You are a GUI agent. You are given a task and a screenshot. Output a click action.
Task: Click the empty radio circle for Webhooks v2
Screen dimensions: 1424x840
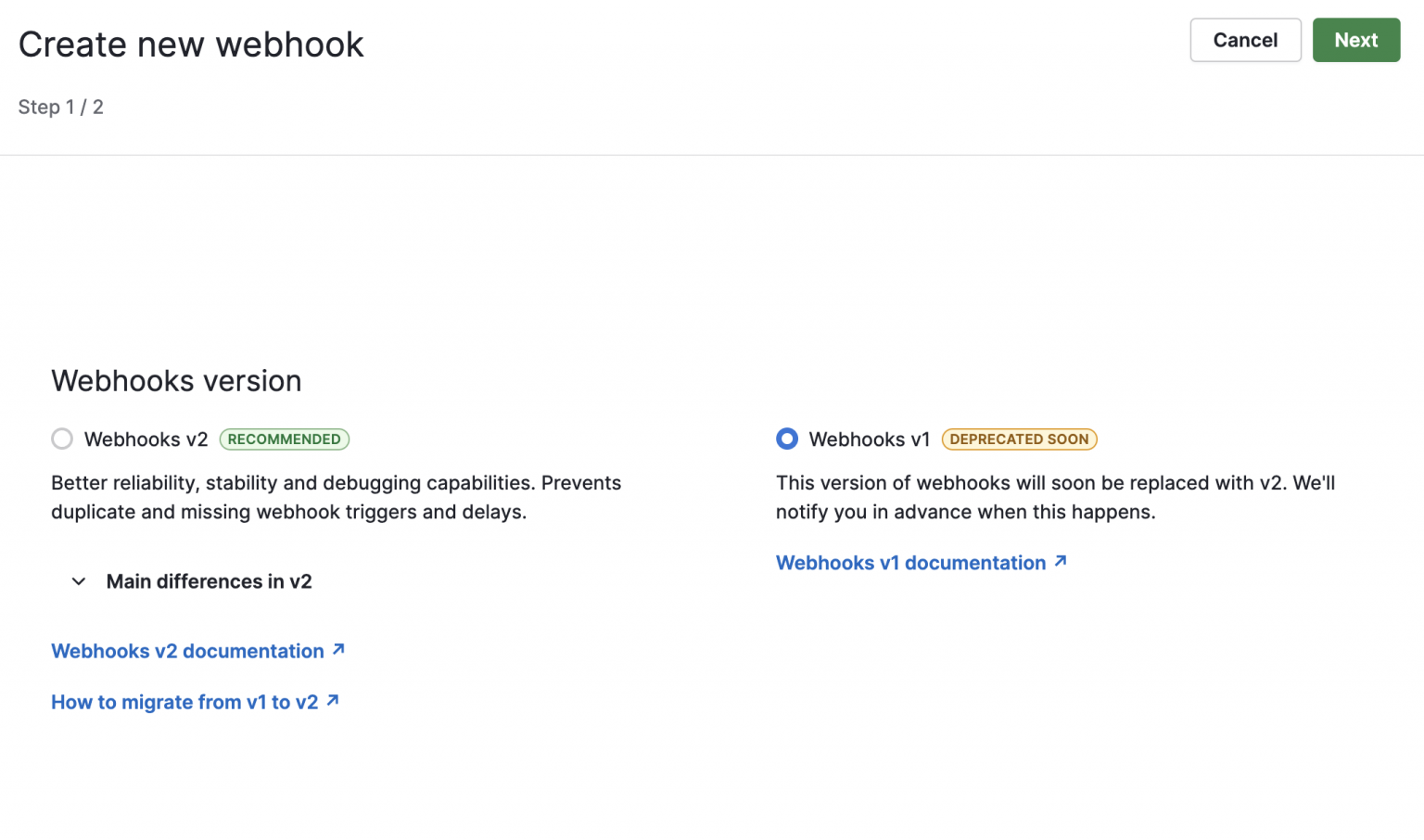click(x=61, y=439)
